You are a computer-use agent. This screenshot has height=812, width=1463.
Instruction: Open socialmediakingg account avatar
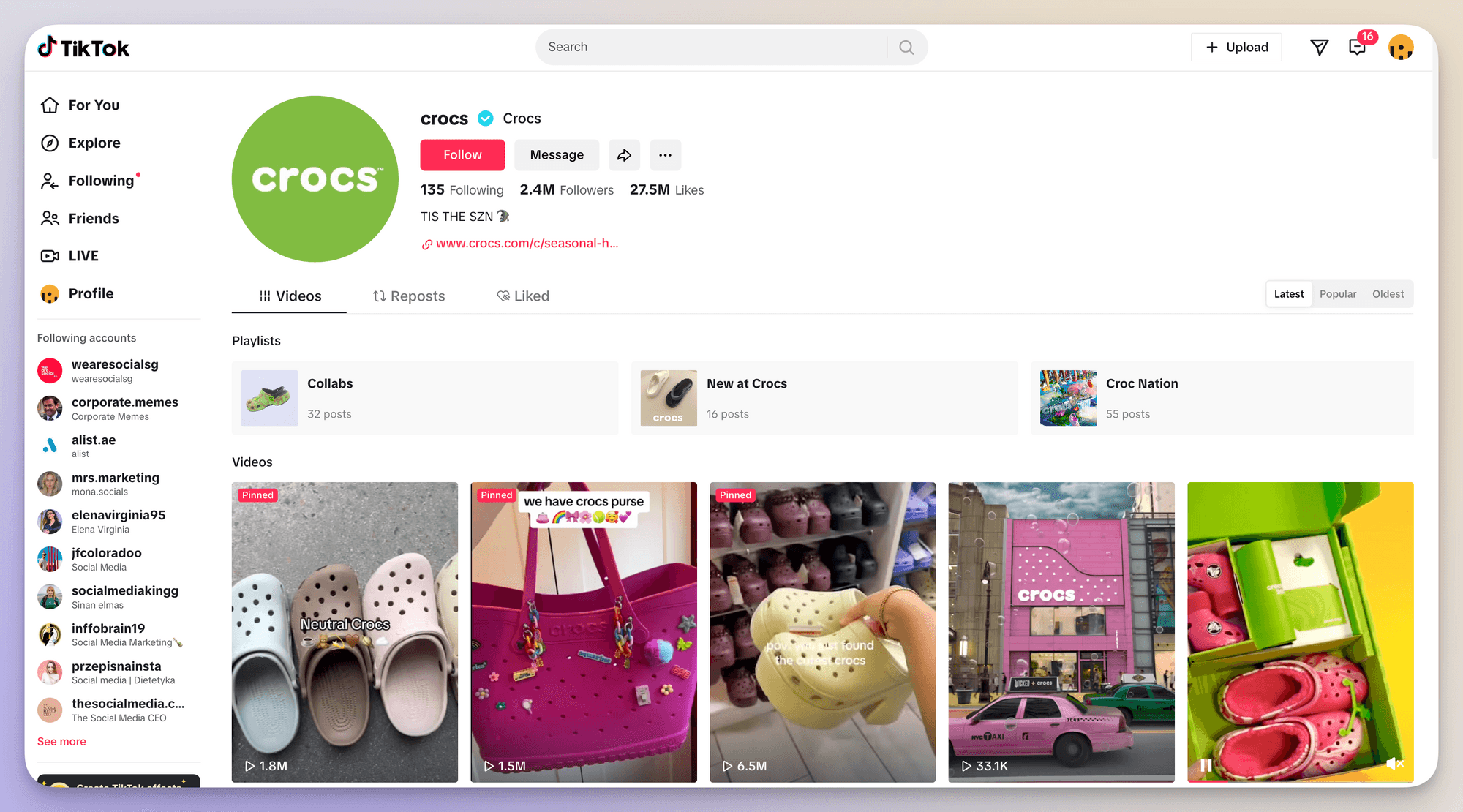[x=50, y=597]
